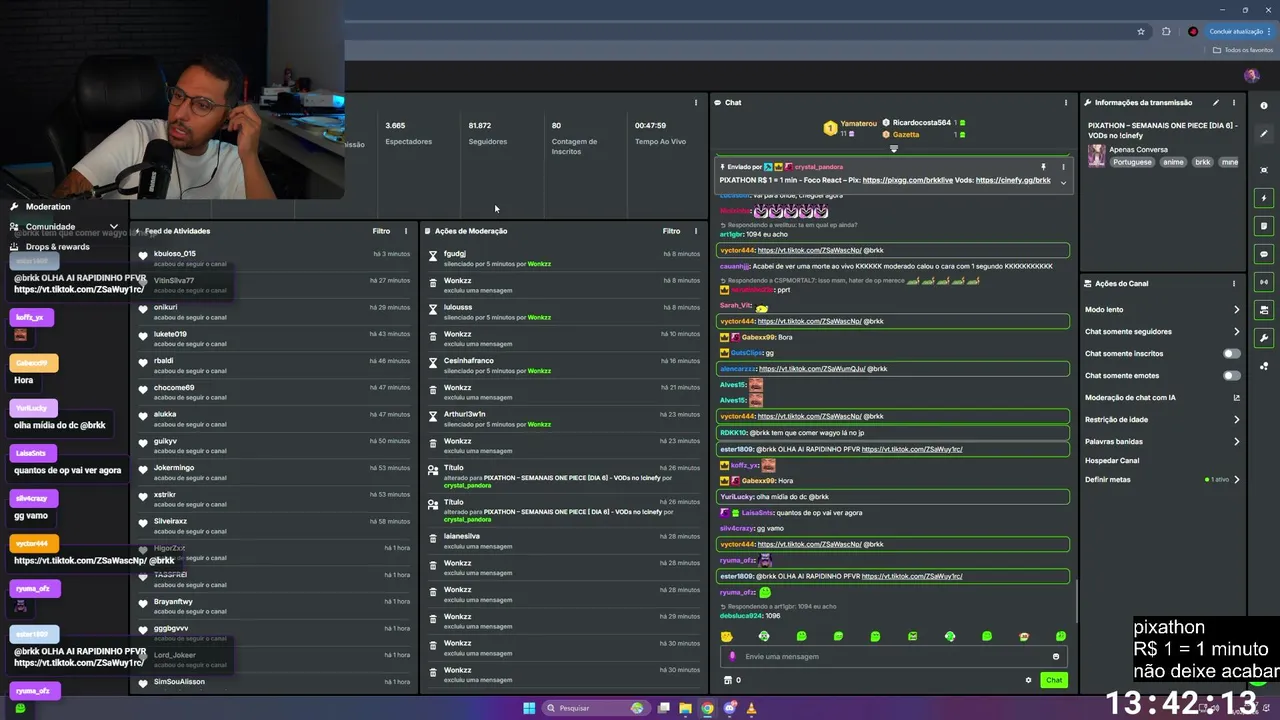The height and width of the screenshot is (720, 1280).
Task: Click the Portuguese tag
Action: pos(1132,162)
